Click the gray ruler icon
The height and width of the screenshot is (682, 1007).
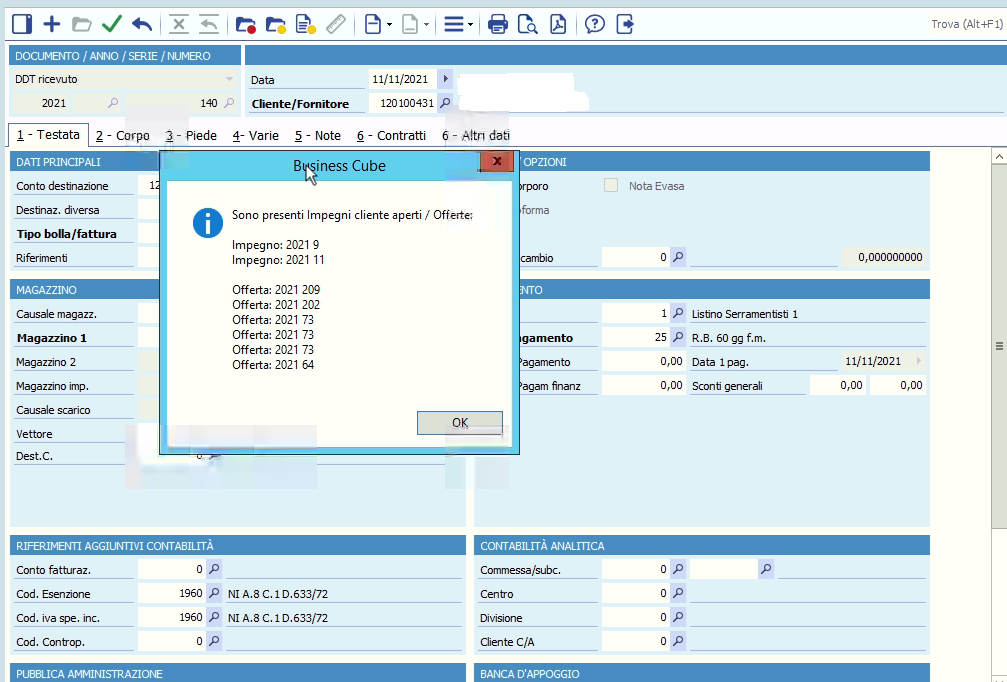click(336, 25)
